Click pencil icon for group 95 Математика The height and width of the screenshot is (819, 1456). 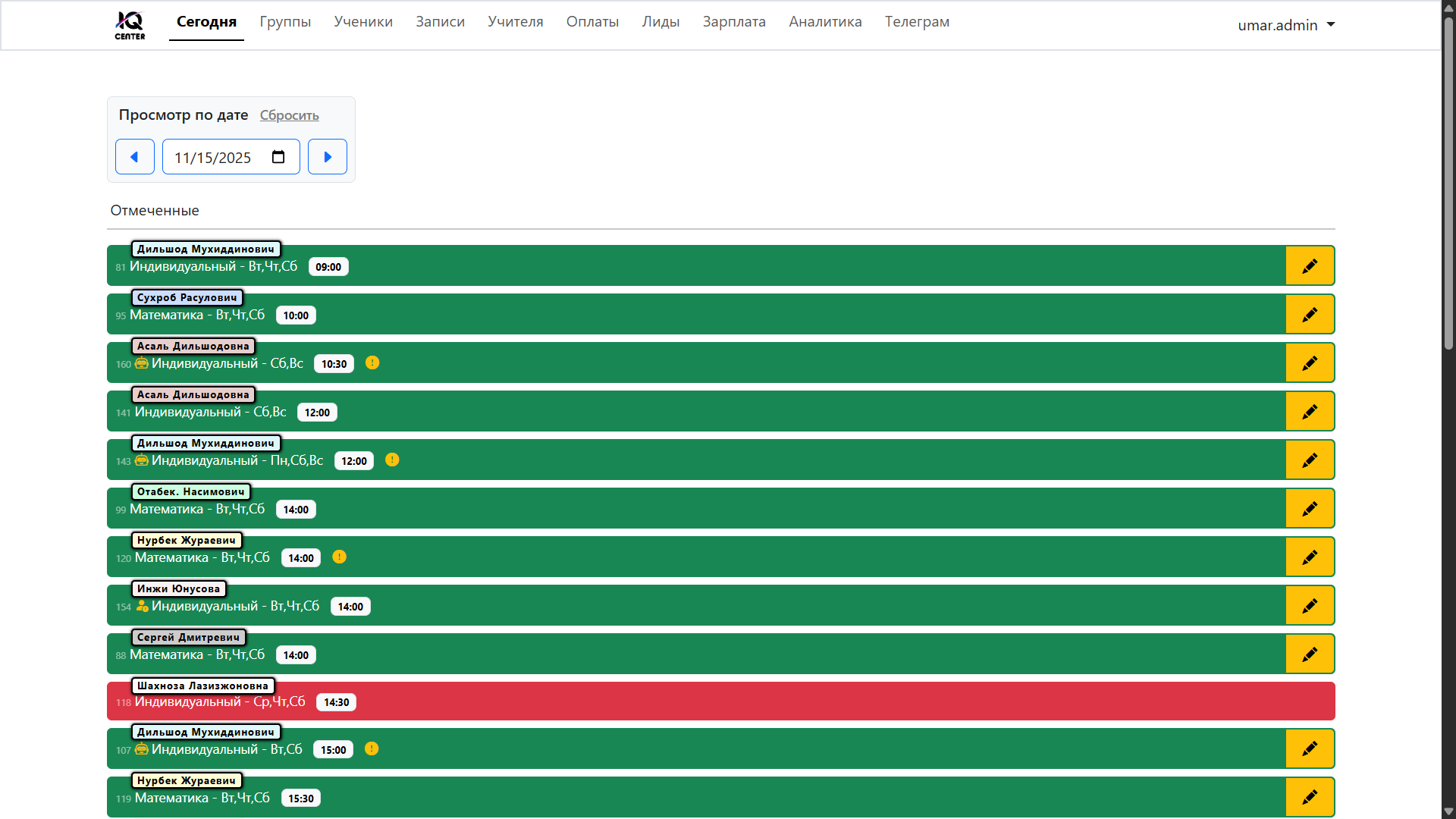[1310, 315]
